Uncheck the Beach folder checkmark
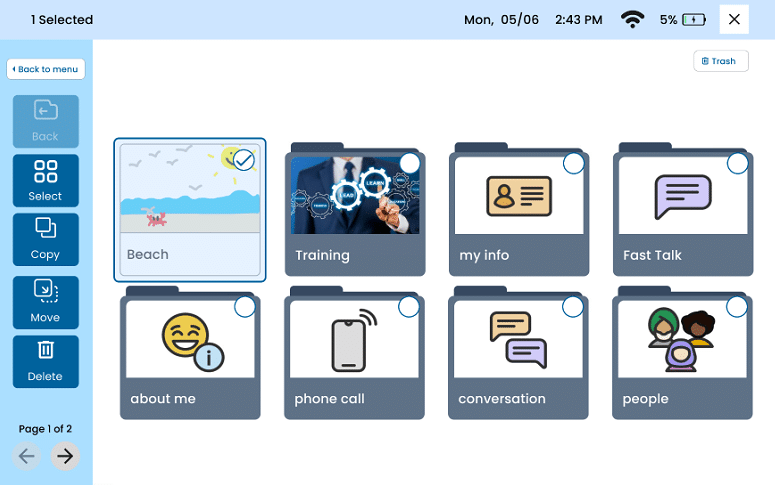This screenshot has width=775, height=485. pos(243,160)
